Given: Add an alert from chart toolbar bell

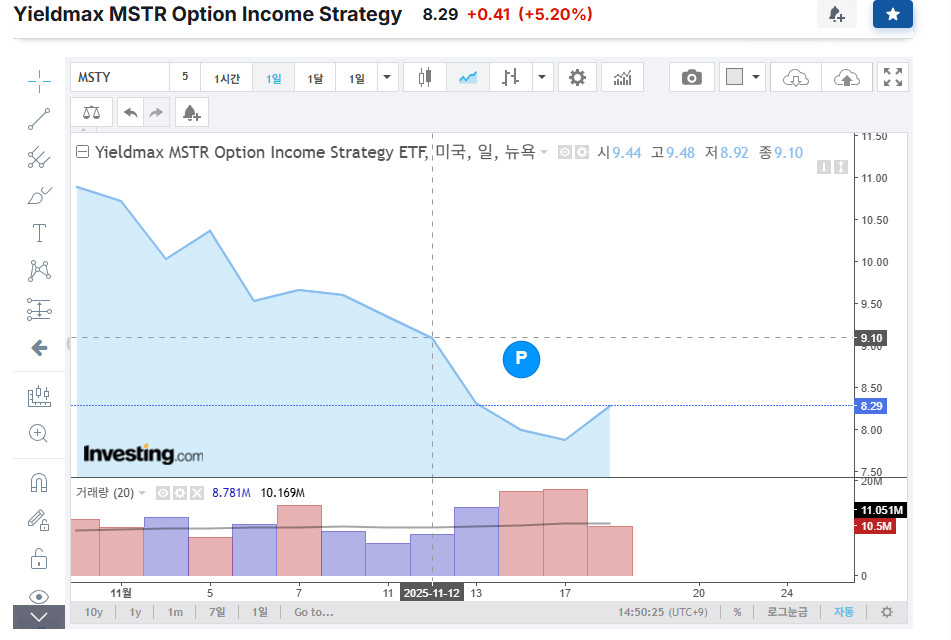Looking at the screenshot, I should pyautogui.click(x=192, y=113).
